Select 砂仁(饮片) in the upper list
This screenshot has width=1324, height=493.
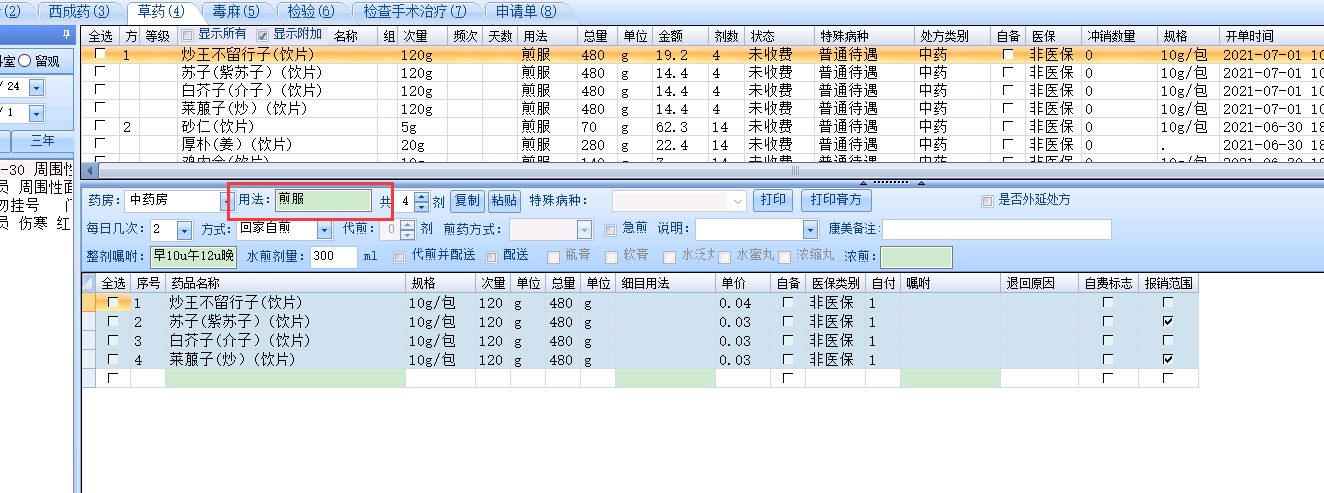click(x=218, y=127)
